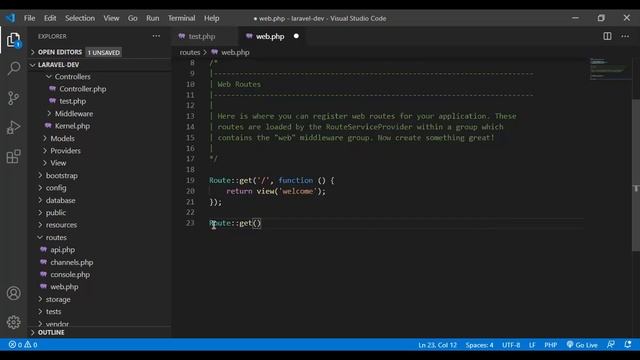The image size is (640, 360).
Task: Open test.php in the Controllers folder
Action: [x=72, y=101]
